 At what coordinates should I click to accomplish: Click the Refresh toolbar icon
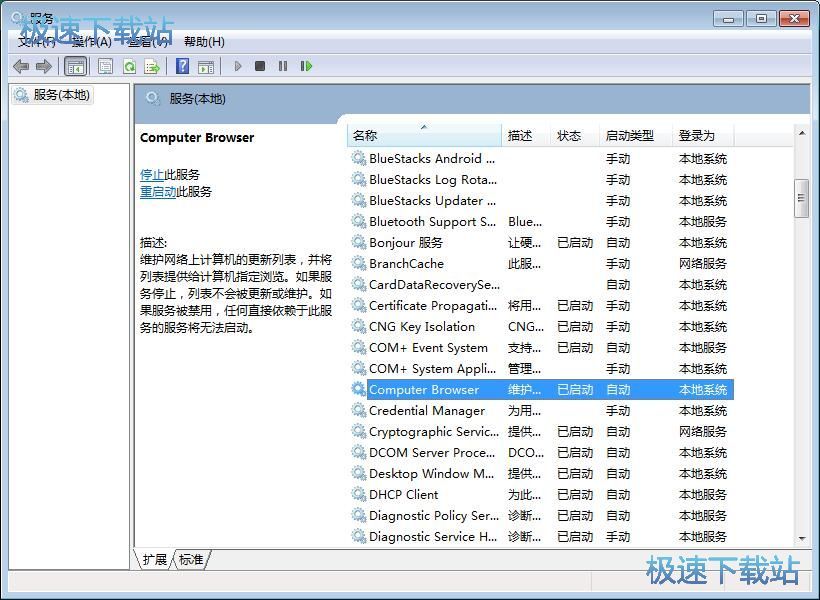coord(129,66)
